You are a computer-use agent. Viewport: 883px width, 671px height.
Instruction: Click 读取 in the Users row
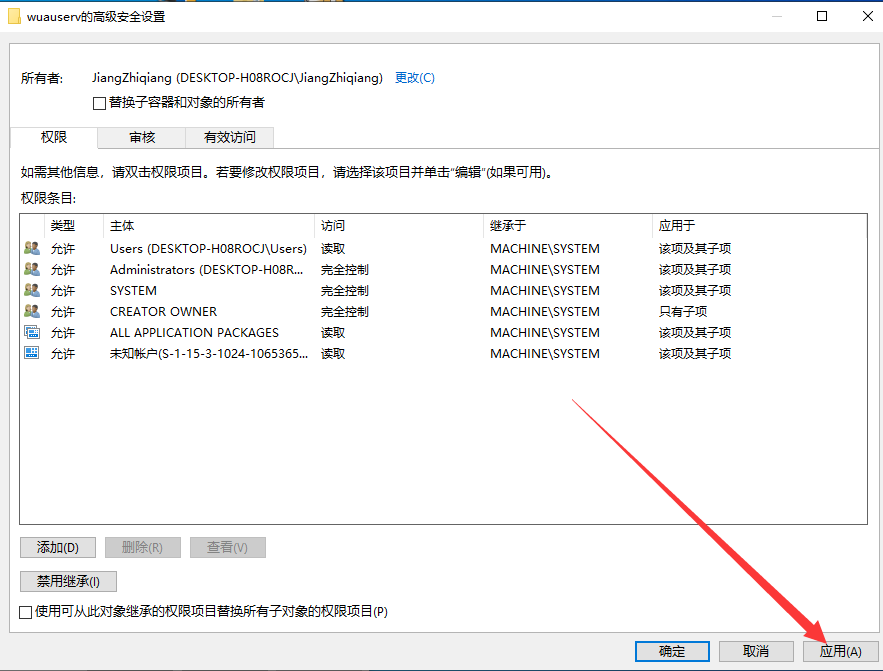click(x=333, y=248)
